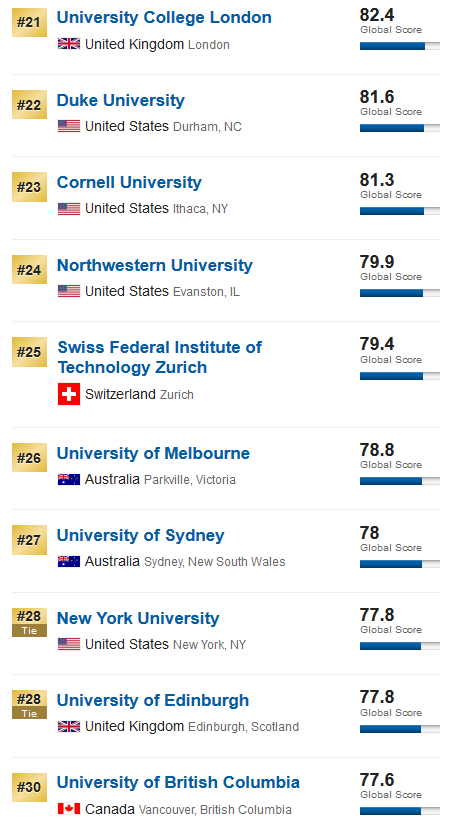Open the Cornell University page
Image resolution: width=449 pixels, height=823 pixels.
tap(129, 182)
